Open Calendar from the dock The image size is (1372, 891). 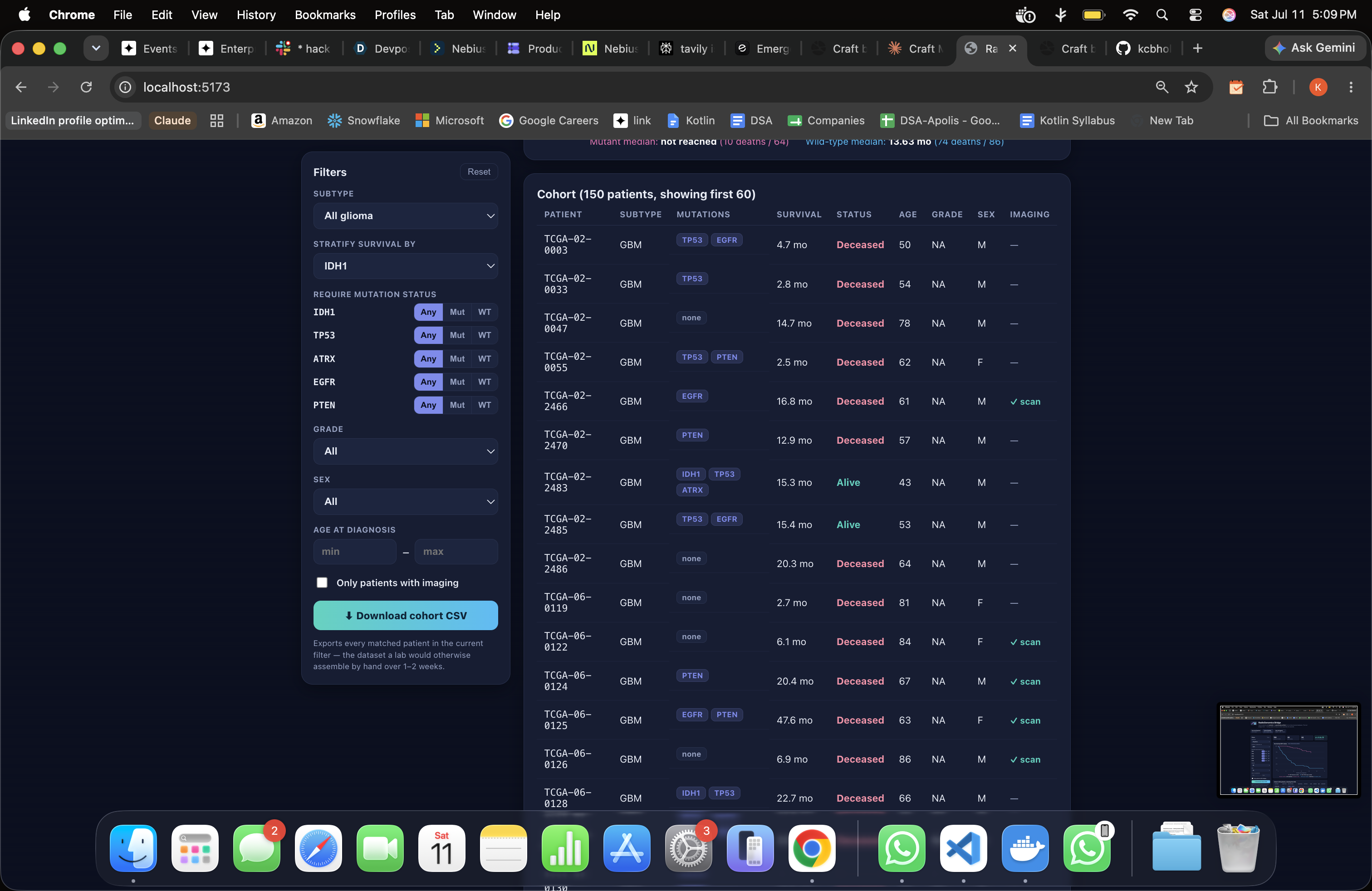[441, 848]
